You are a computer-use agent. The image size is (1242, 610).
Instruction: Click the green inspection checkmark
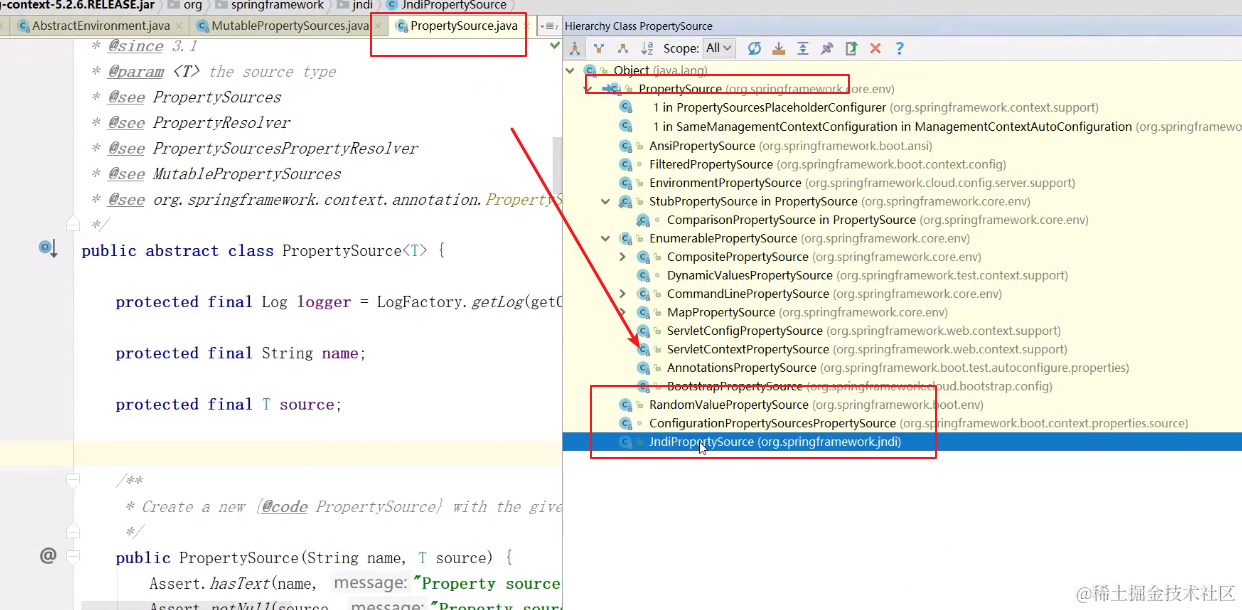point(555,46)
